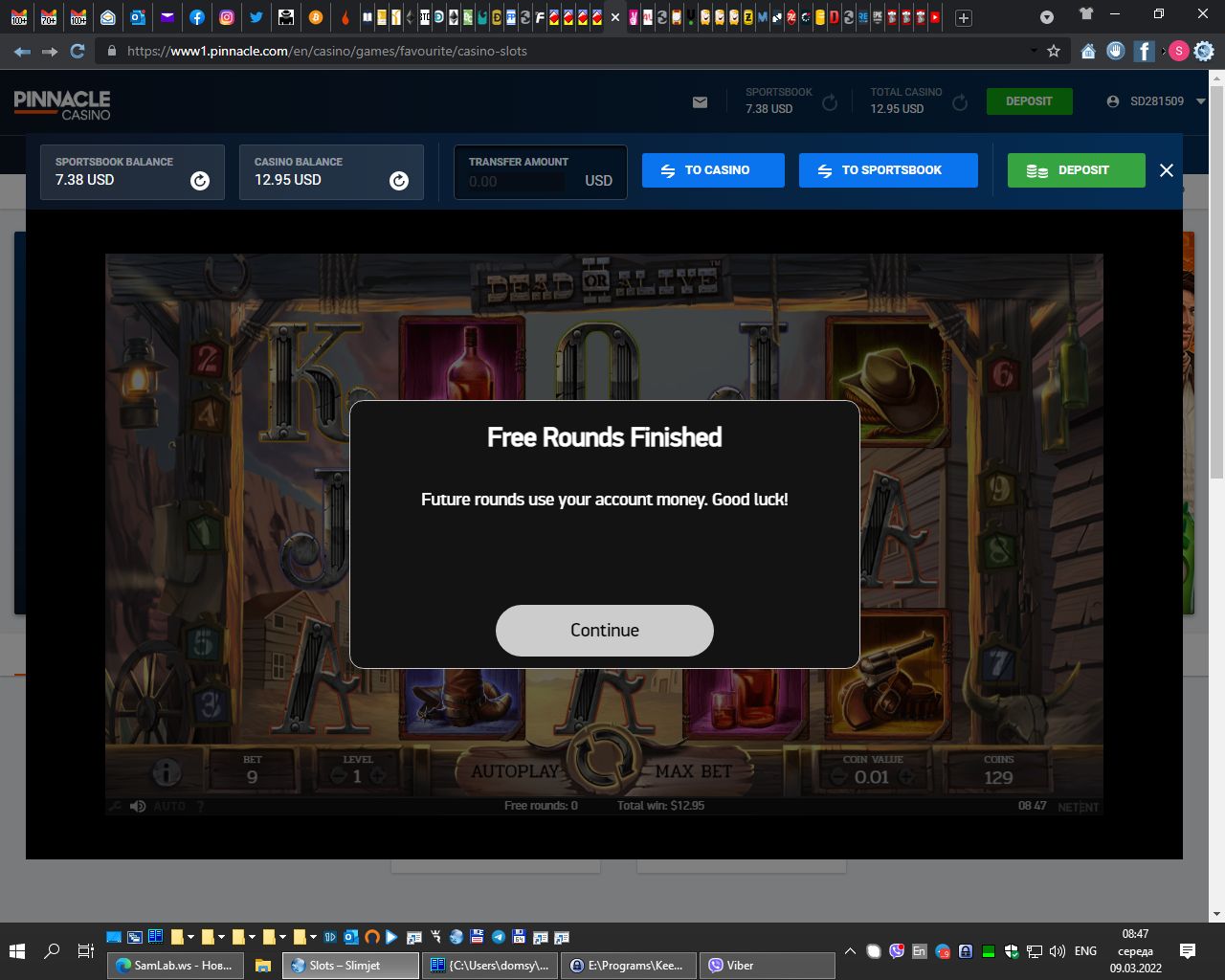Click the address bar URL

pos(327,52)
